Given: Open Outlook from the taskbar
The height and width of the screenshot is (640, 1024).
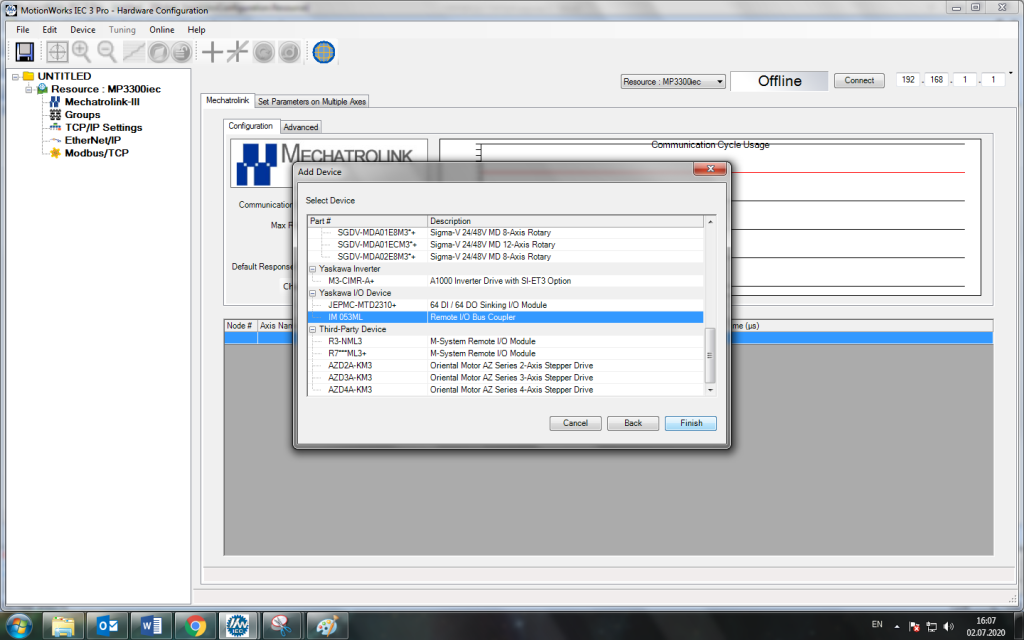Looking at the screenshot, I should point(107,626).
